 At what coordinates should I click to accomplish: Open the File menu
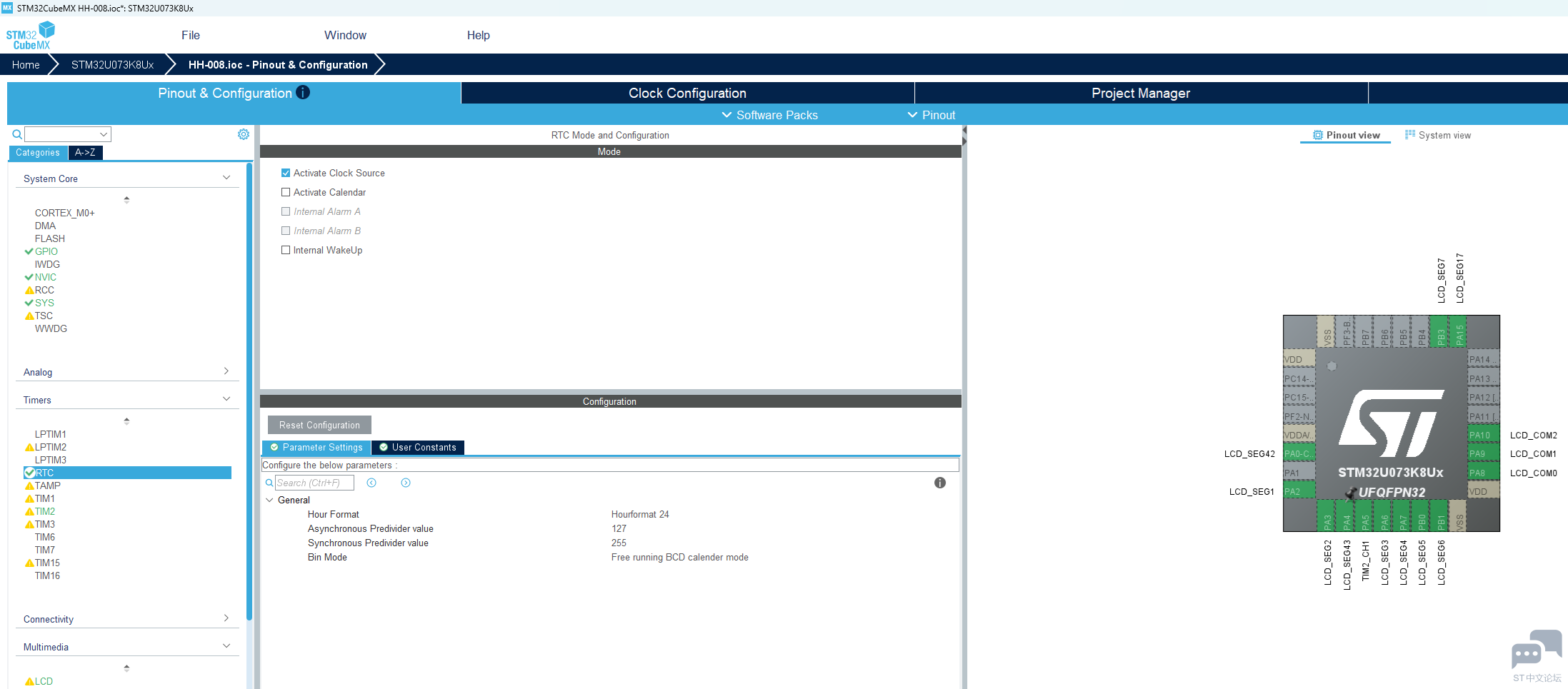[x=191, y=35]
